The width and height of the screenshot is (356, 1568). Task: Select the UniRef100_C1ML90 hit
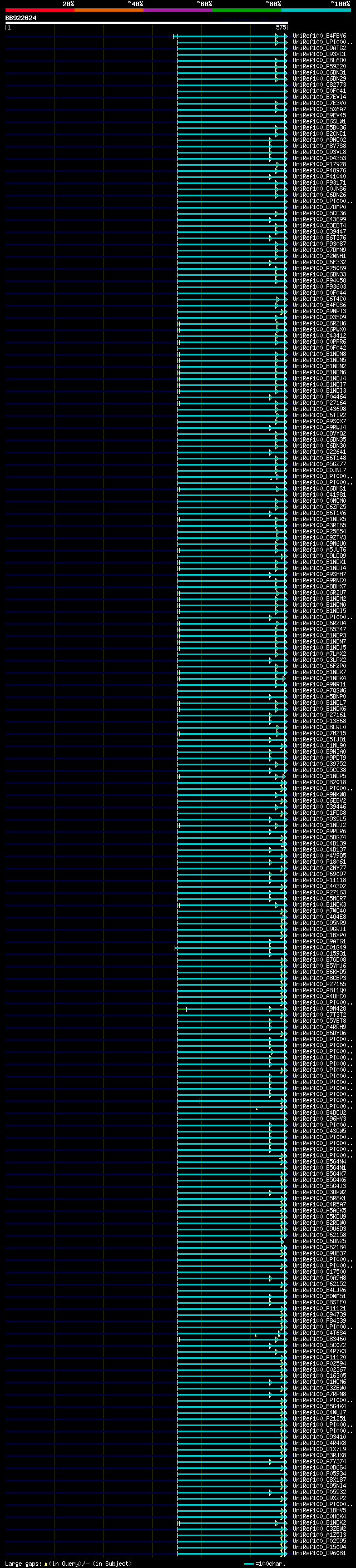319,745
